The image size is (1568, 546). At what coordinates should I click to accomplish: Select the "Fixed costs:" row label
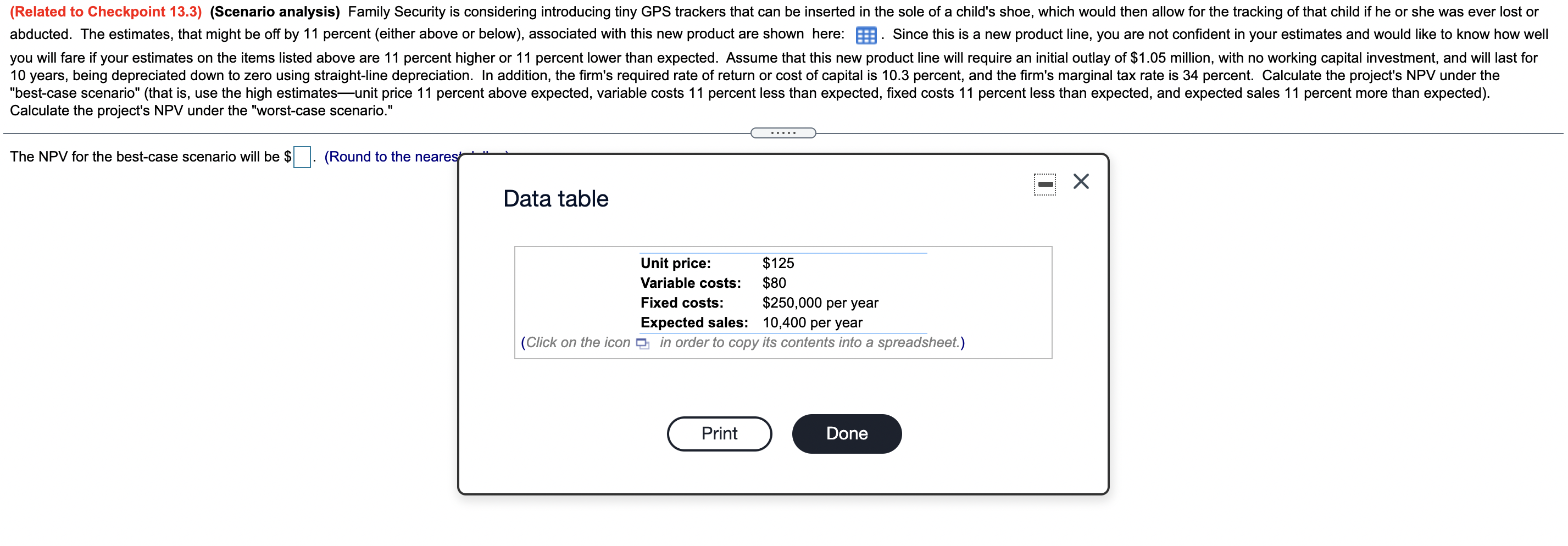pyautogui.click(x=682, y=303)
